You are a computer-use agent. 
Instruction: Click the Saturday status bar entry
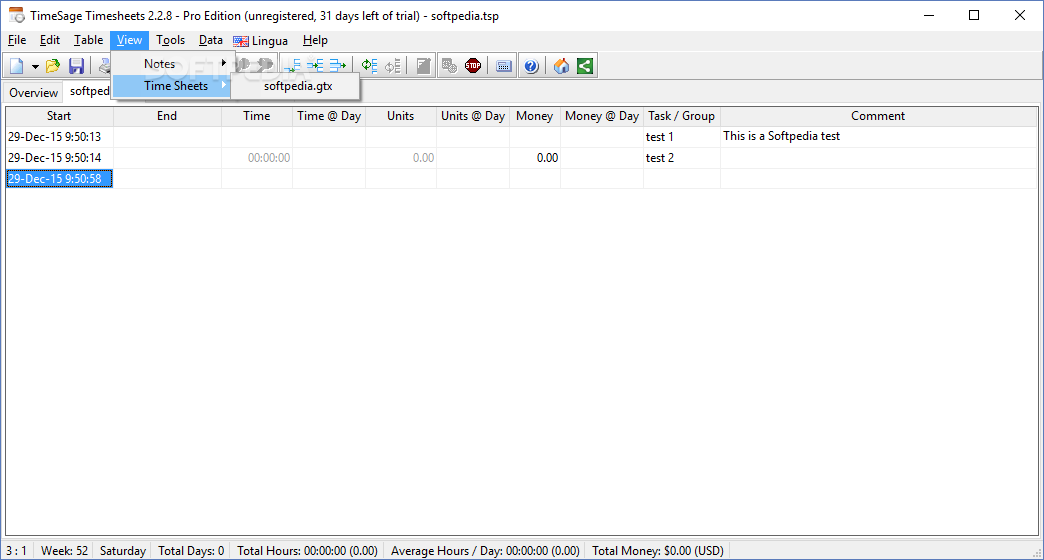point(123,551)
